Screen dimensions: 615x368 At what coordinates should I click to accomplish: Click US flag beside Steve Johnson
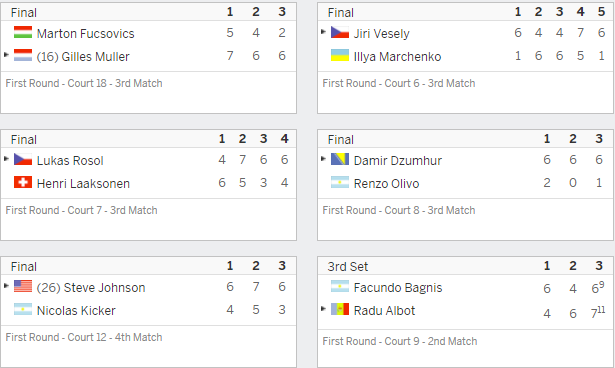pyautogui.click(x=23, y=286)
